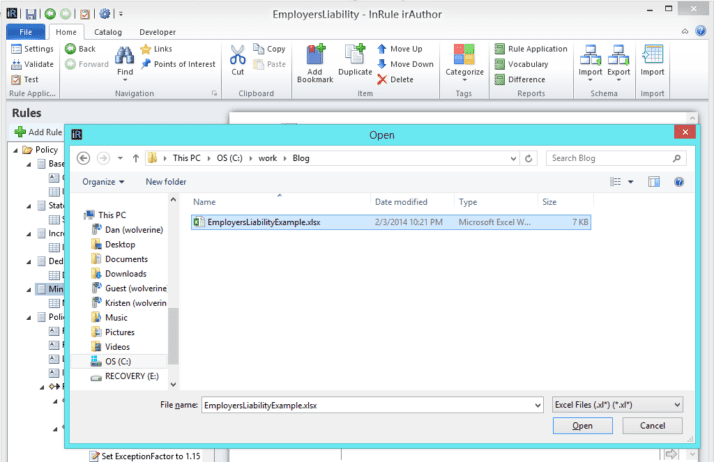714x462 pixels.
Task: Toggle the preview pane button
Action: [x=654, y=182]
